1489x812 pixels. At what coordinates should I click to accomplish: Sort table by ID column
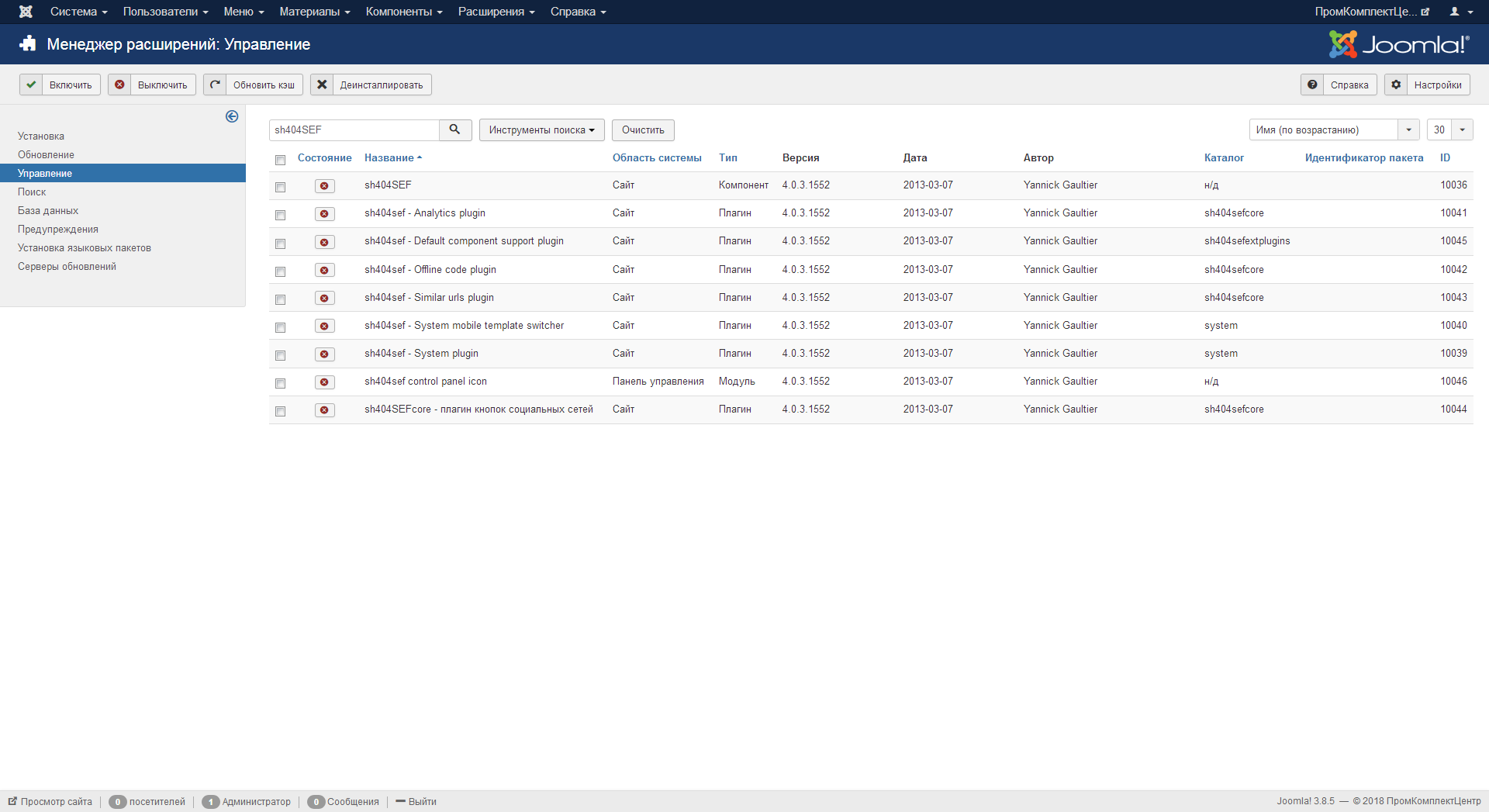pyautogui.click(x=1445, y=157)
